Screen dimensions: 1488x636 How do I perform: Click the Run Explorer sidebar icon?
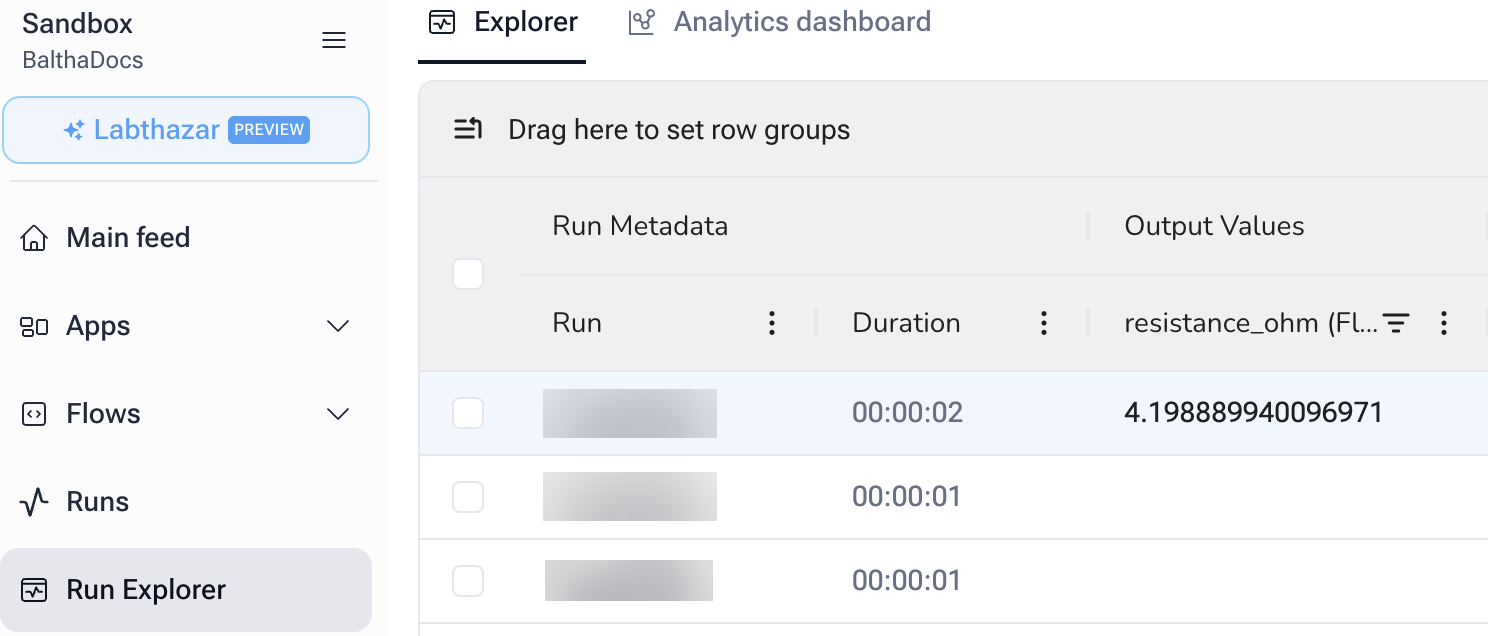coord(34,590)
